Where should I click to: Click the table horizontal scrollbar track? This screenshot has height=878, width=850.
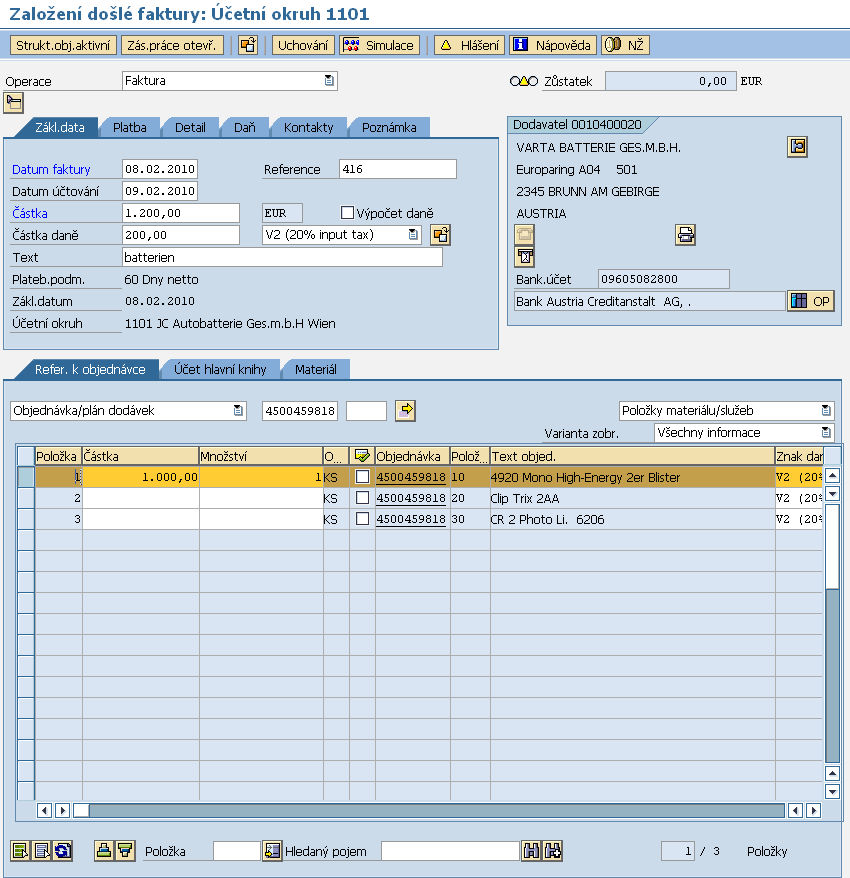(436, 810)
